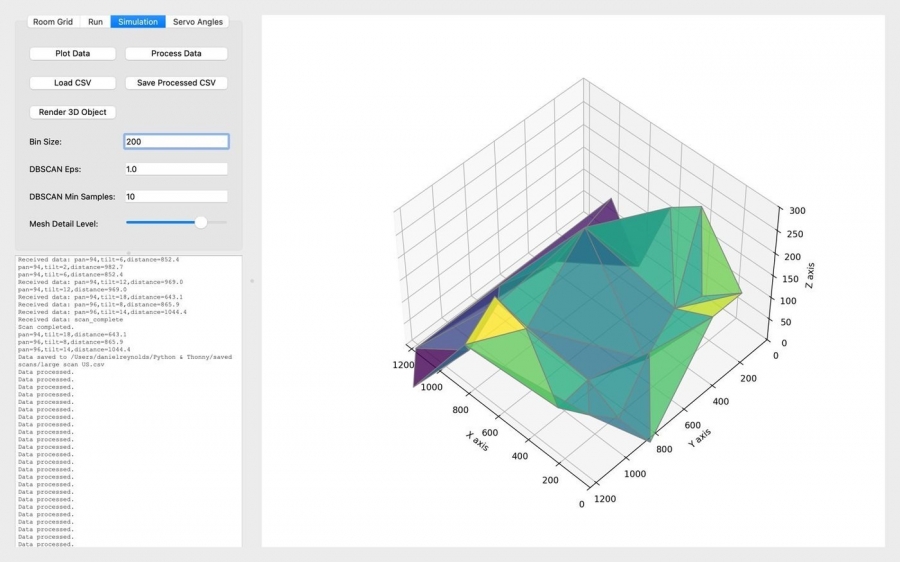900x562 pixels.
Task: Click the Process Data button
Action: coord(176,53)
